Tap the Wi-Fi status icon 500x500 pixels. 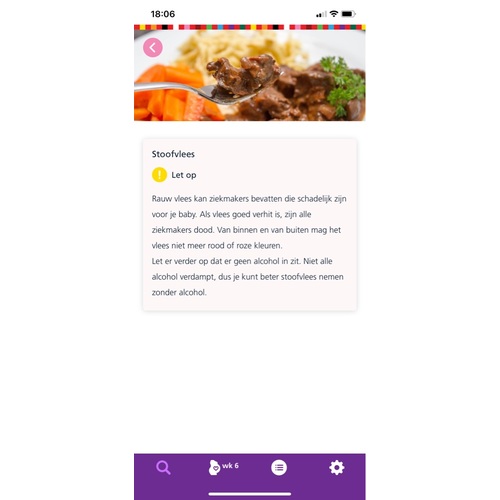pos(334,14)
